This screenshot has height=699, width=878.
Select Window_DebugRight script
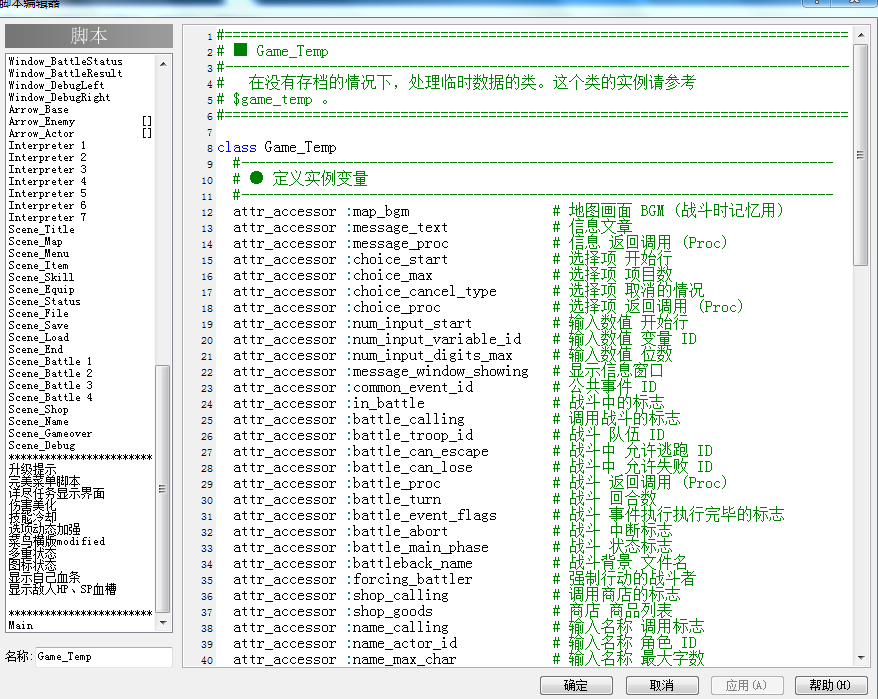(59, 97)
